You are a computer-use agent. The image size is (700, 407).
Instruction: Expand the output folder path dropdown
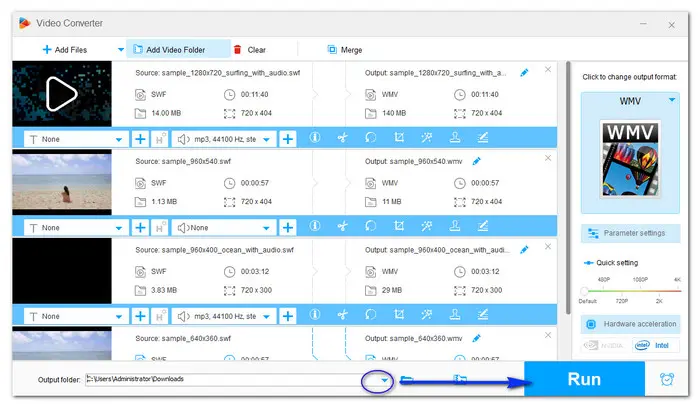point(384,380)
